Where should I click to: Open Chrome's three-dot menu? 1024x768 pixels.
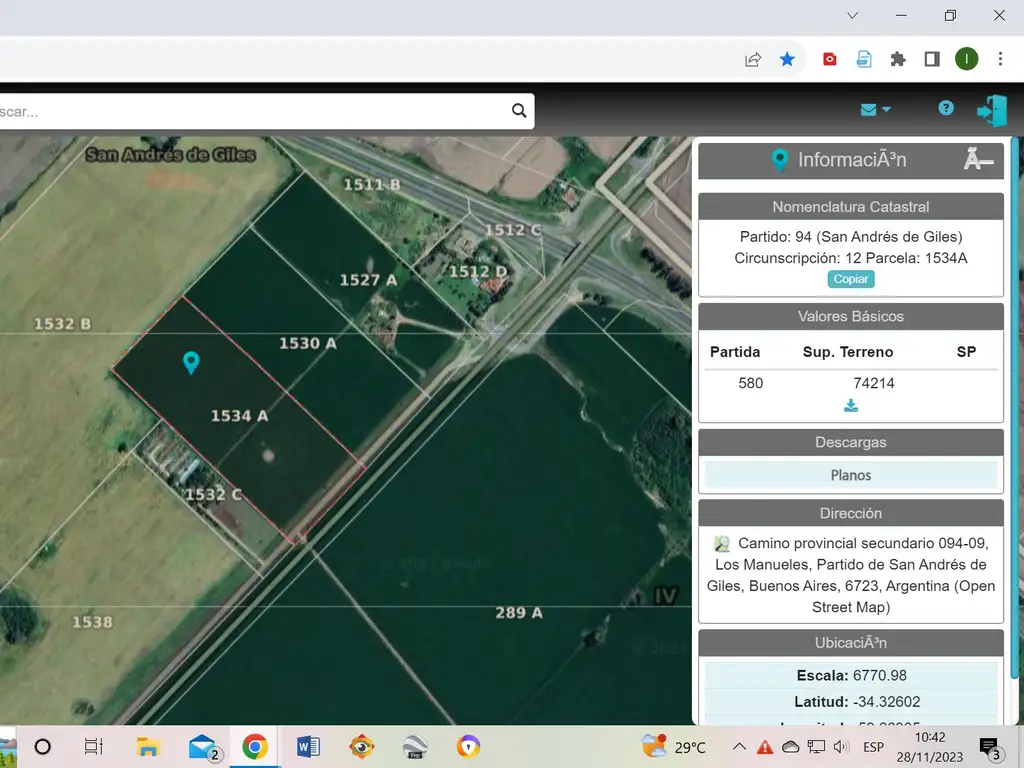click(1000, 59)
